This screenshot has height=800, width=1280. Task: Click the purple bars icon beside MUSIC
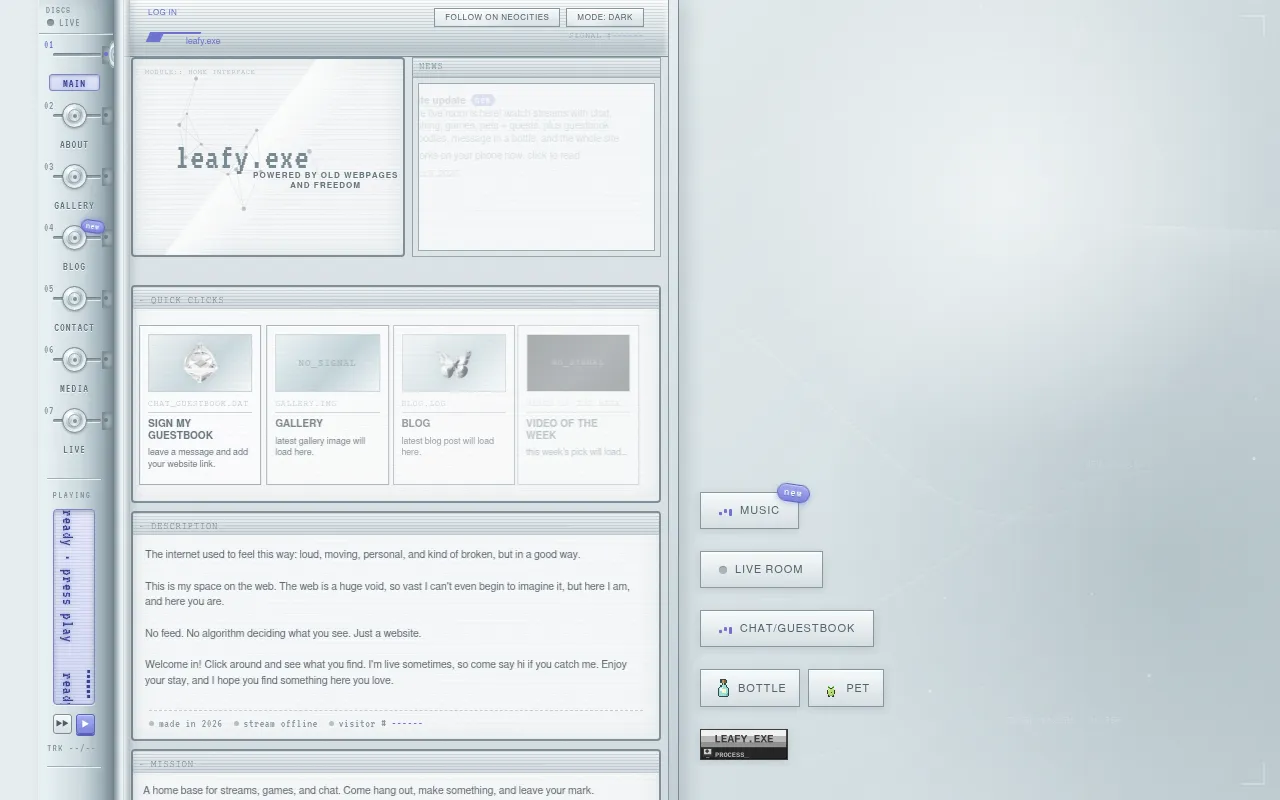pos(725,511)
